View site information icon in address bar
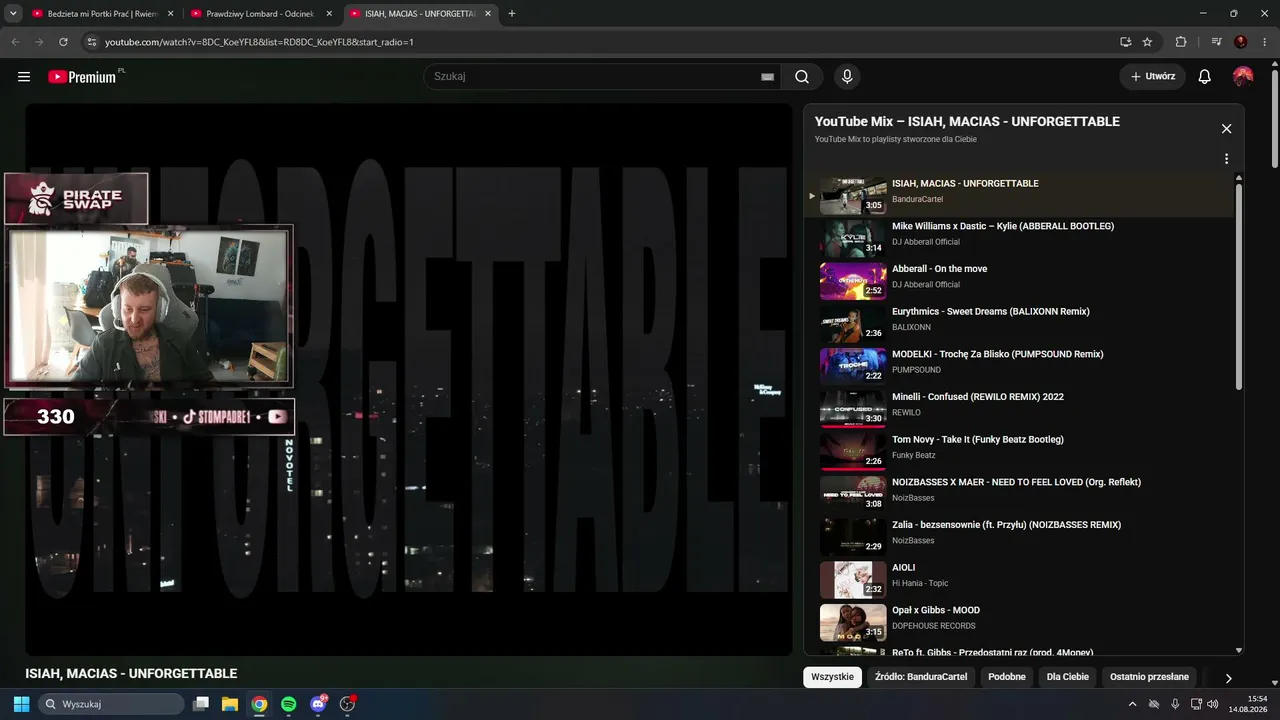 point(91,42)
